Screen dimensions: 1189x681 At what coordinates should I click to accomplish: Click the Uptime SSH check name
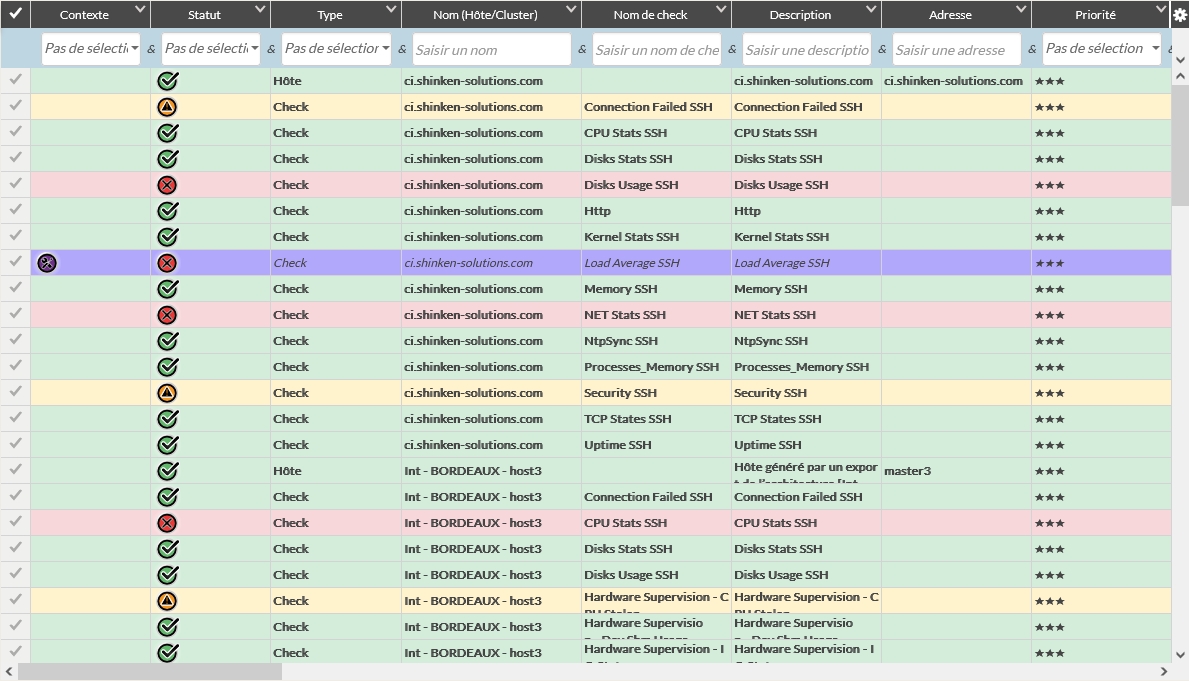pyautogui.click(x=618, y=445)
